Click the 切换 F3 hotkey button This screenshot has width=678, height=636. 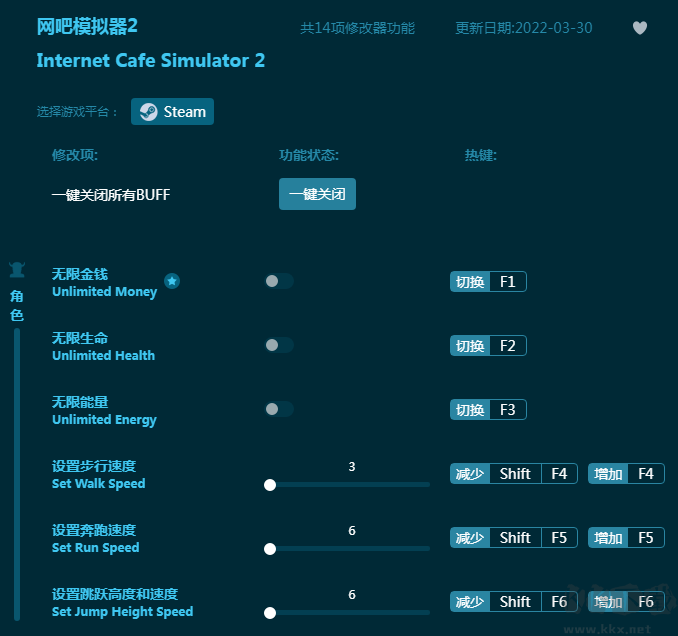[x=488, y=410]
